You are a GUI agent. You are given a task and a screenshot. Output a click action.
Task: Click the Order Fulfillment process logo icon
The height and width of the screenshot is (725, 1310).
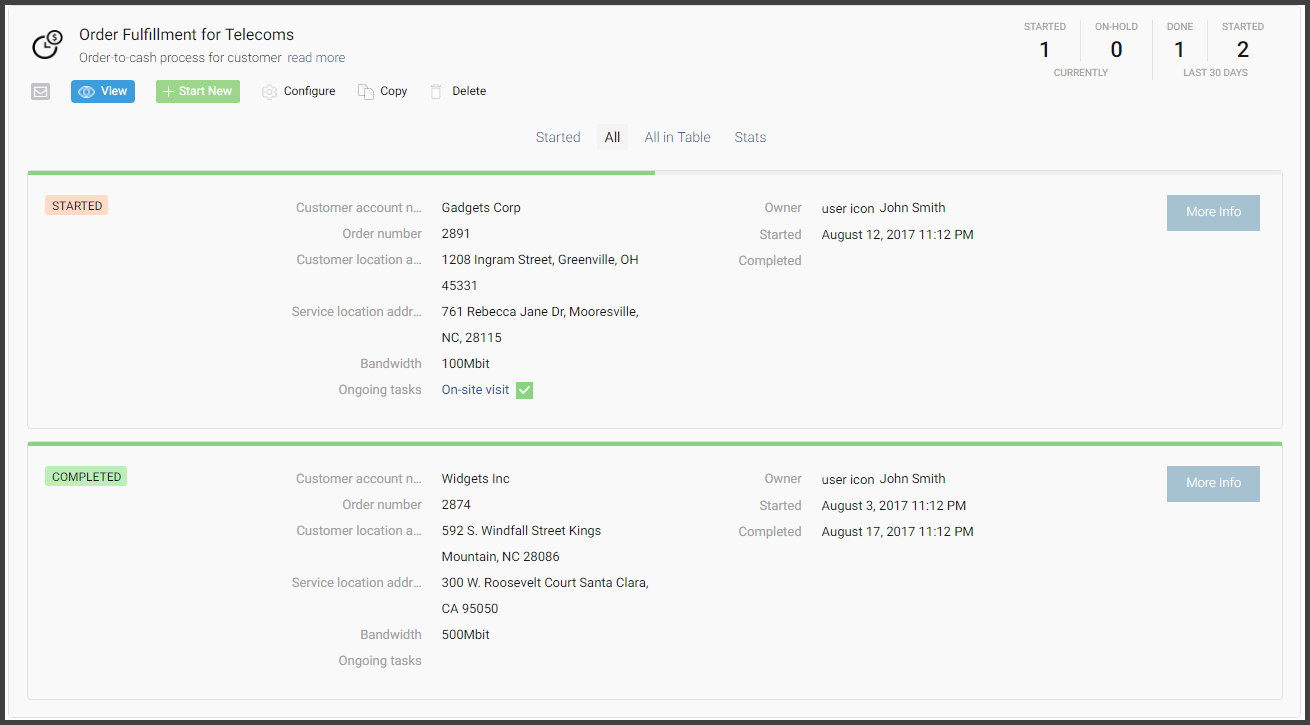pyautogui.click(x=46, y=45)
